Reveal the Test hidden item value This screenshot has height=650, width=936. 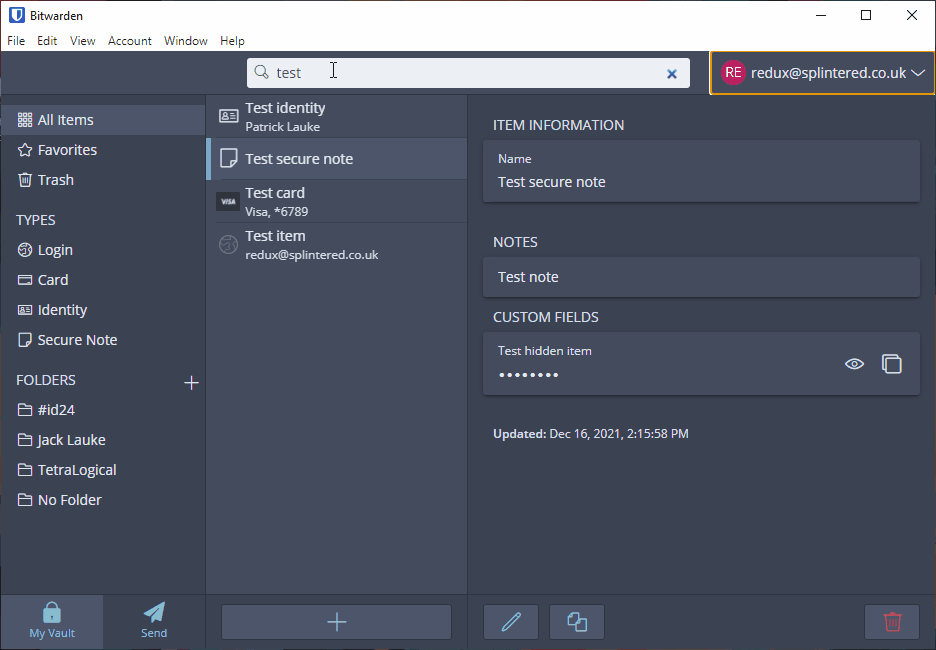854,363
